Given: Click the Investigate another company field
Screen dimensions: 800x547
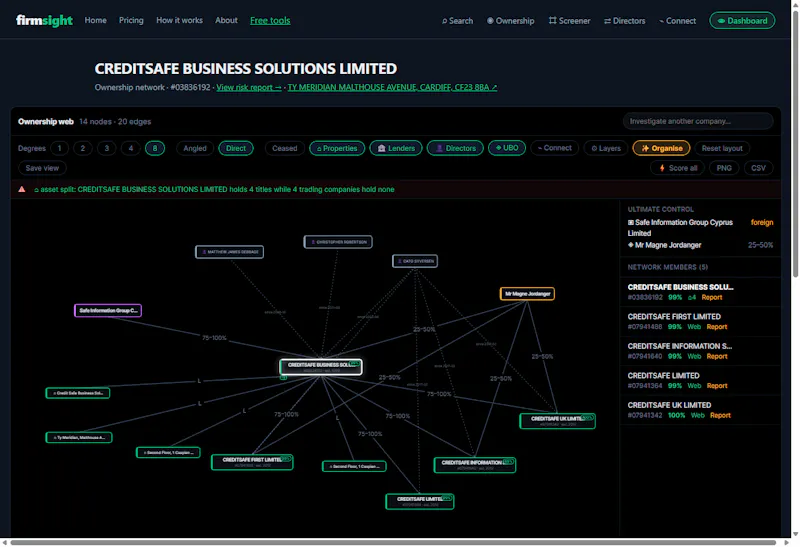Looking at the screenshot, I should (x=697, y=121).
